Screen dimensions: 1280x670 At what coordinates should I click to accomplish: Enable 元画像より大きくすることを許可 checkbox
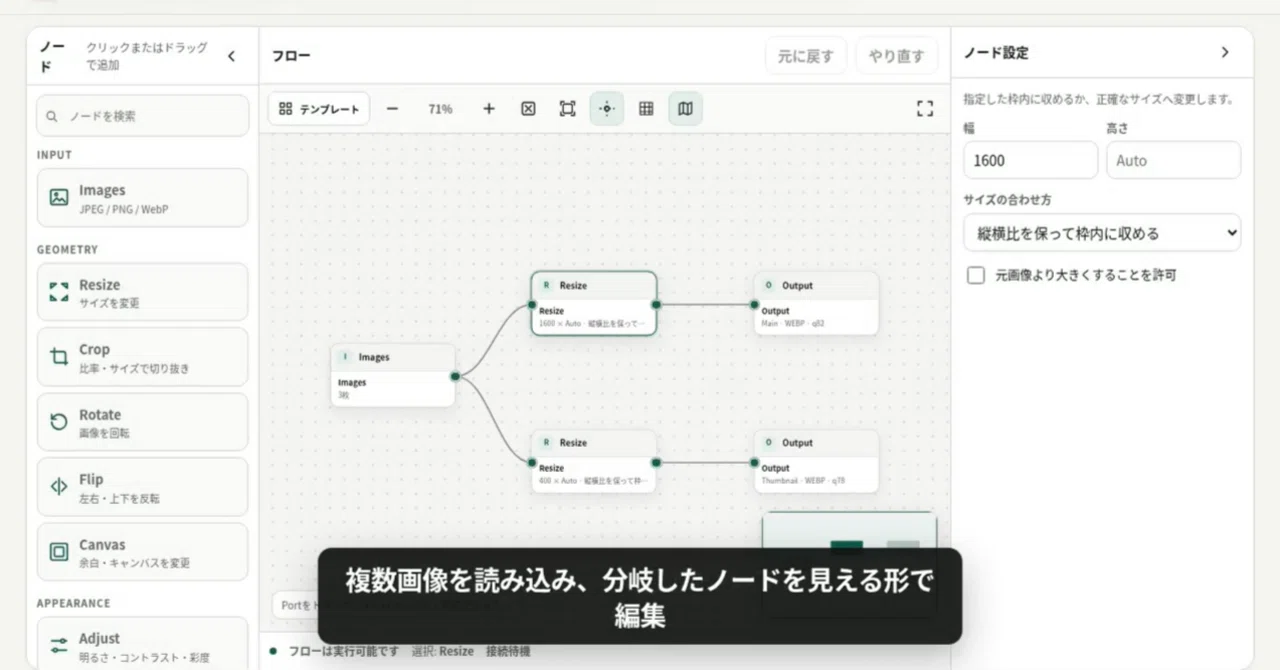(x=976, y=275)
